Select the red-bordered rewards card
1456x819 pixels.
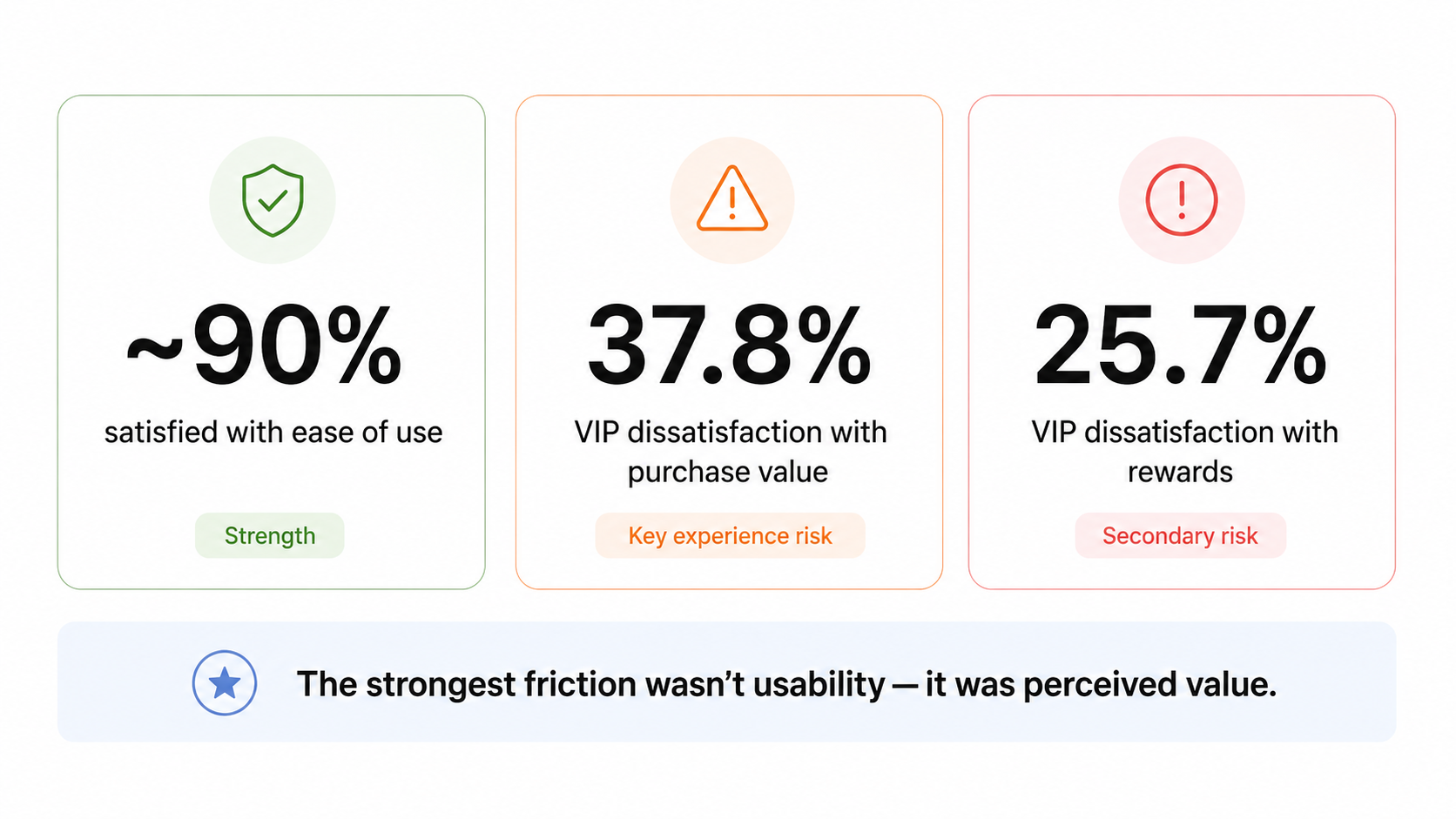[x=1182, y=342]
